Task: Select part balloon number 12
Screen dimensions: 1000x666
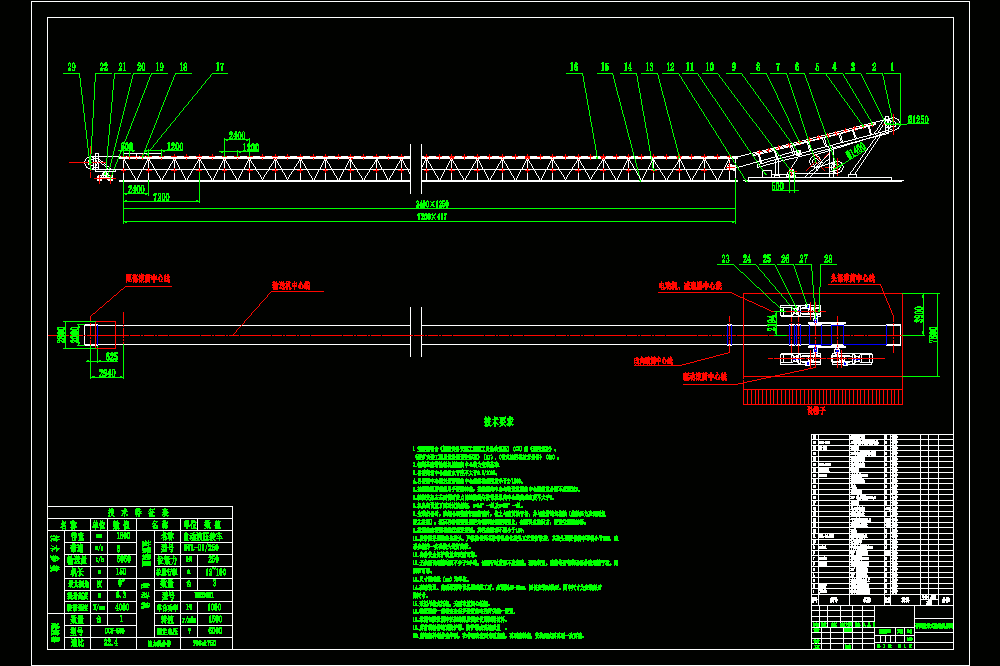Action: (670, 67)
